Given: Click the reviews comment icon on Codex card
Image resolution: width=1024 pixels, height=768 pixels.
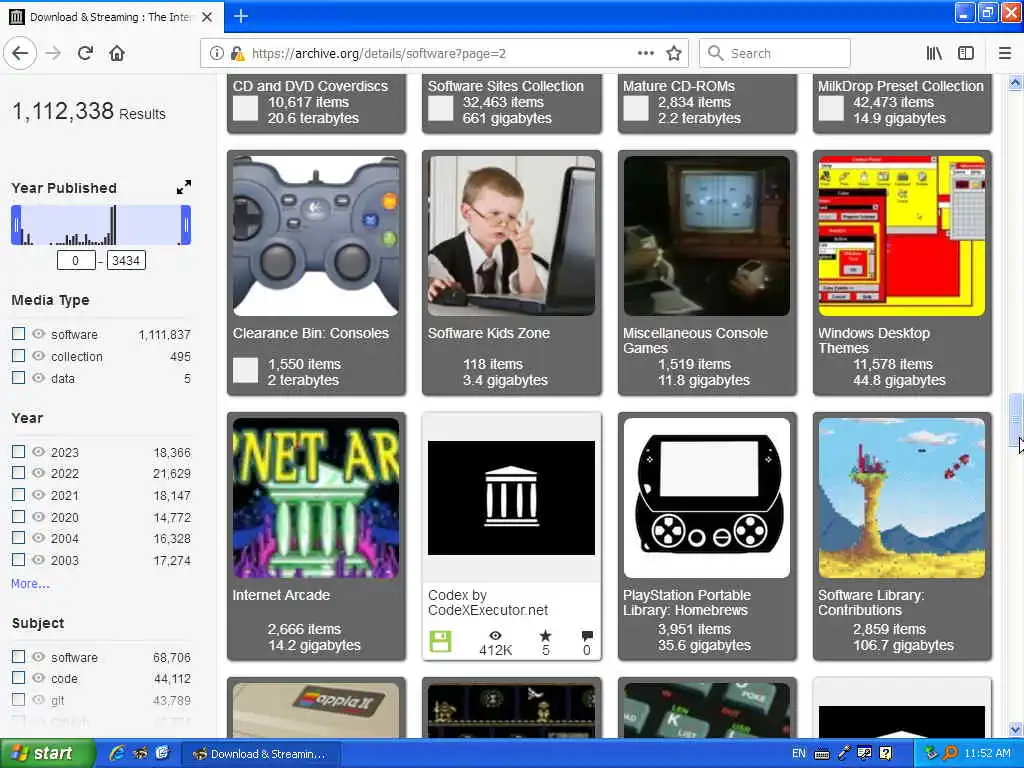Looking at the screenshot, I should [586, 635].
